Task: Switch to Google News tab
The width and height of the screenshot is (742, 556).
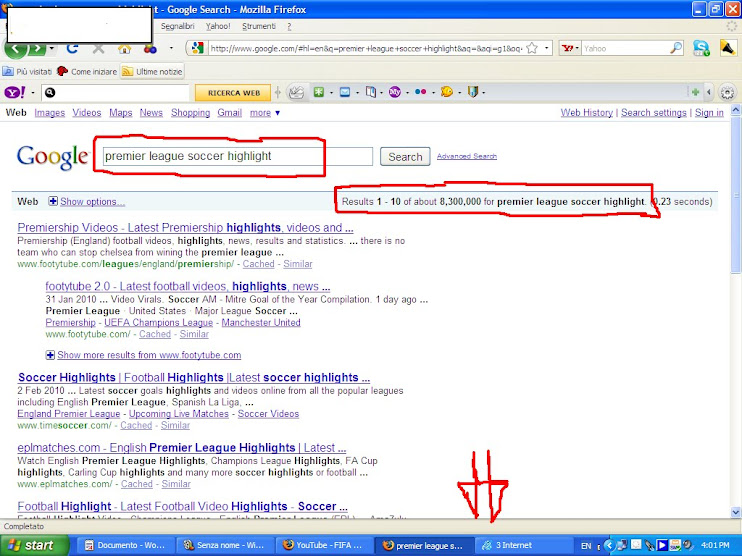Action: click(151, 113)
